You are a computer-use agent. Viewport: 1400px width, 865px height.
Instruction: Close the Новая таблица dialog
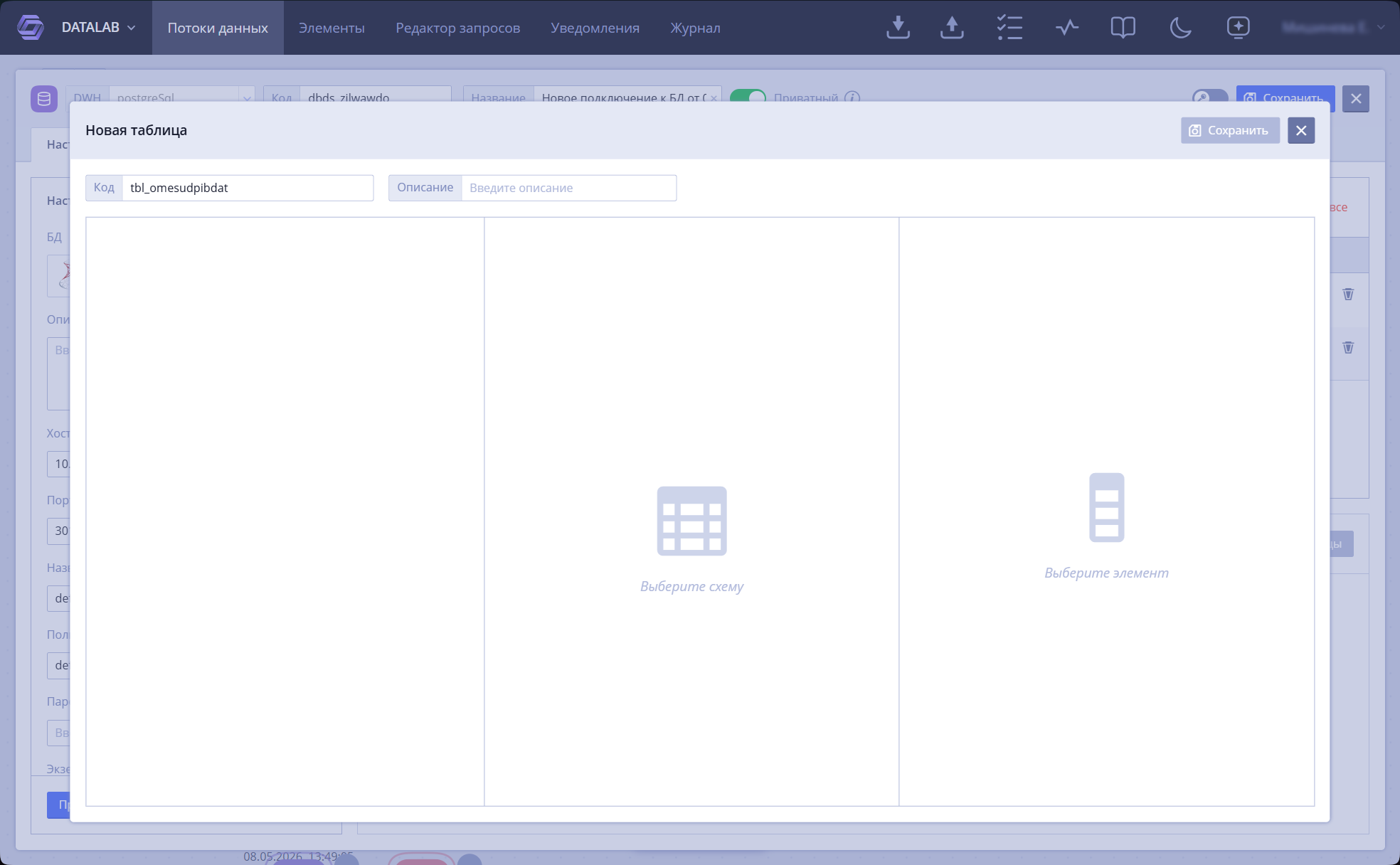[x=1301, y=130]
